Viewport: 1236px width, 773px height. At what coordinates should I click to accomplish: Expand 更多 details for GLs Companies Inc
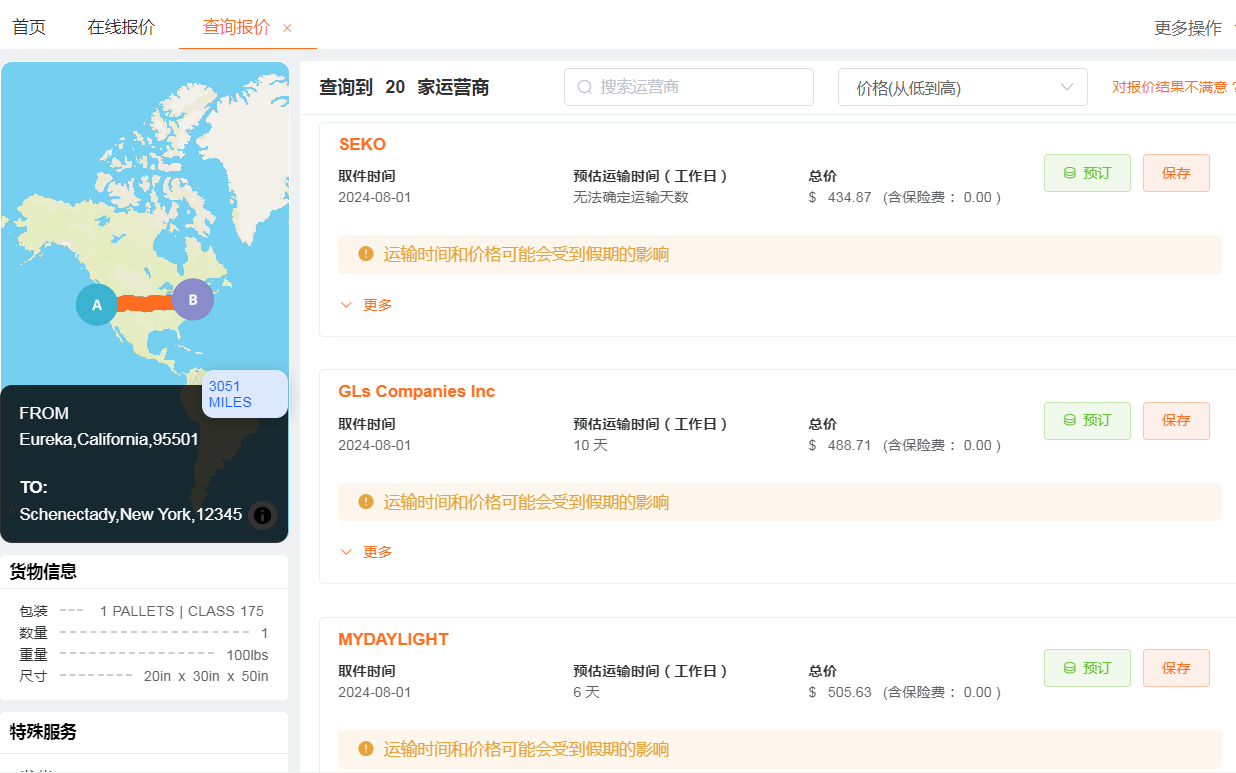point(366,552)
